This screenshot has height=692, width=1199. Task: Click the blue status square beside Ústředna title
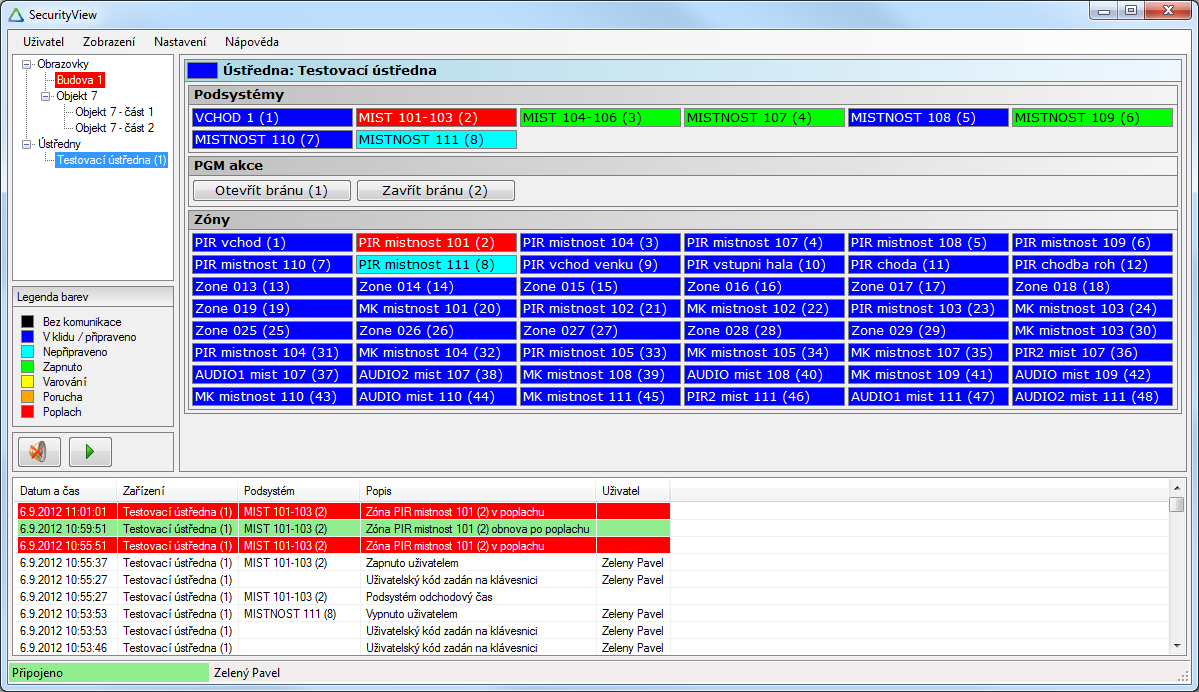(203, 71)
